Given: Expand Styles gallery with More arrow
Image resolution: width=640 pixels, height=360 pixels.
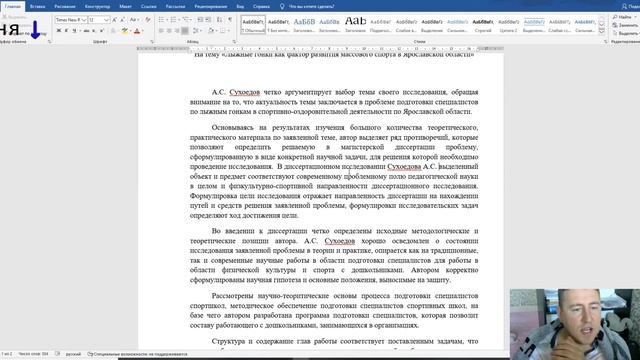Looking at the screenshot, I should point(602,32).
